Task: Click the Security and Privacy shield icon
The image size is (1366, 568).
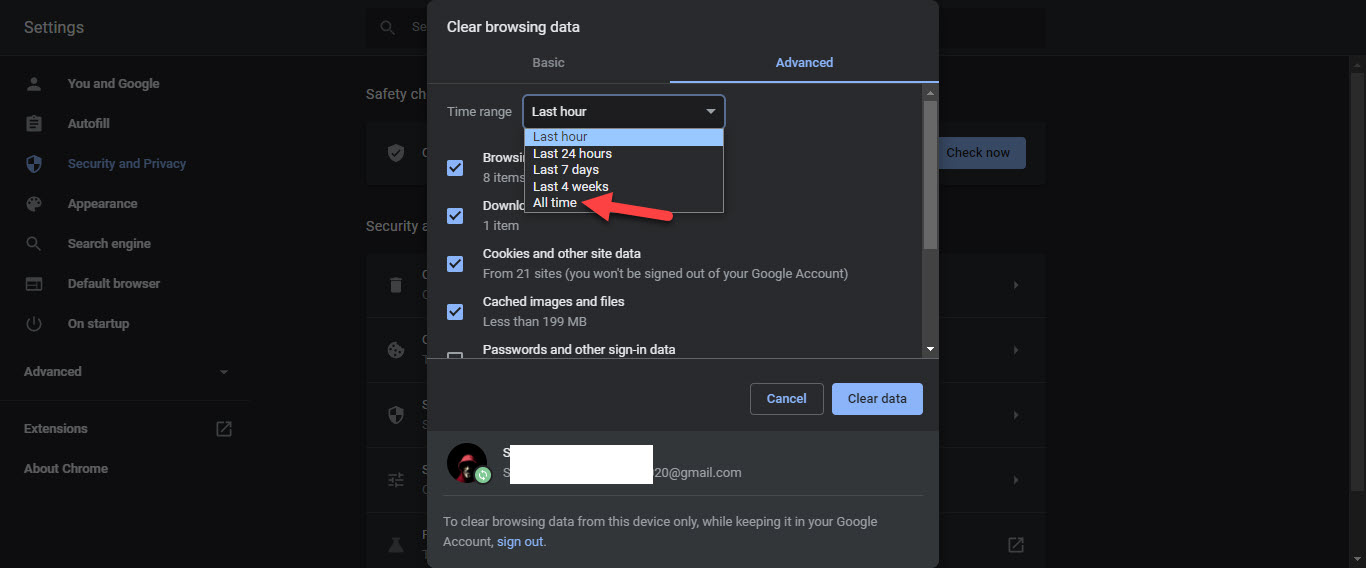Action: [x=34, y=164]
